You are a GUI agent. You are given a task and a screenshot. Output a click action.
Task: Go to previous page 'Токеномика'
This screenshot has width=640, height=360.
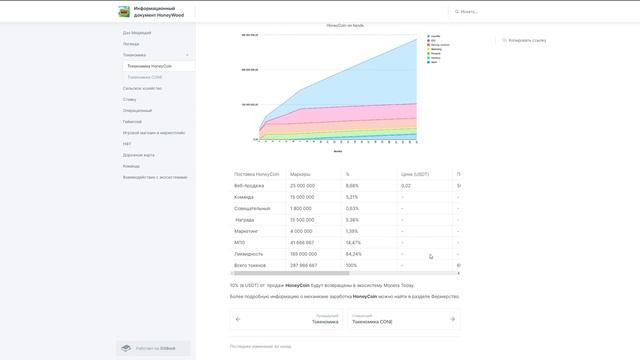click(287, 319)
